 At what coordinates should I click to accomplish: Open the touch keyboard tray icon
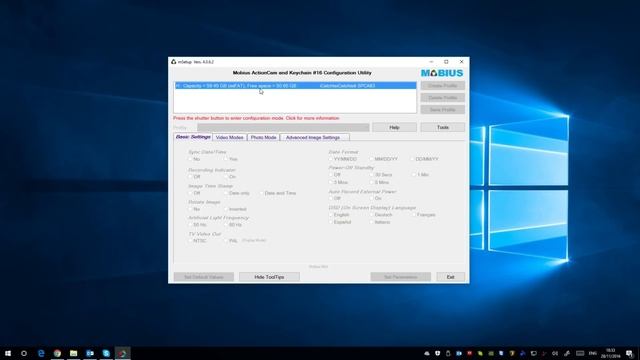pos(580,353)
